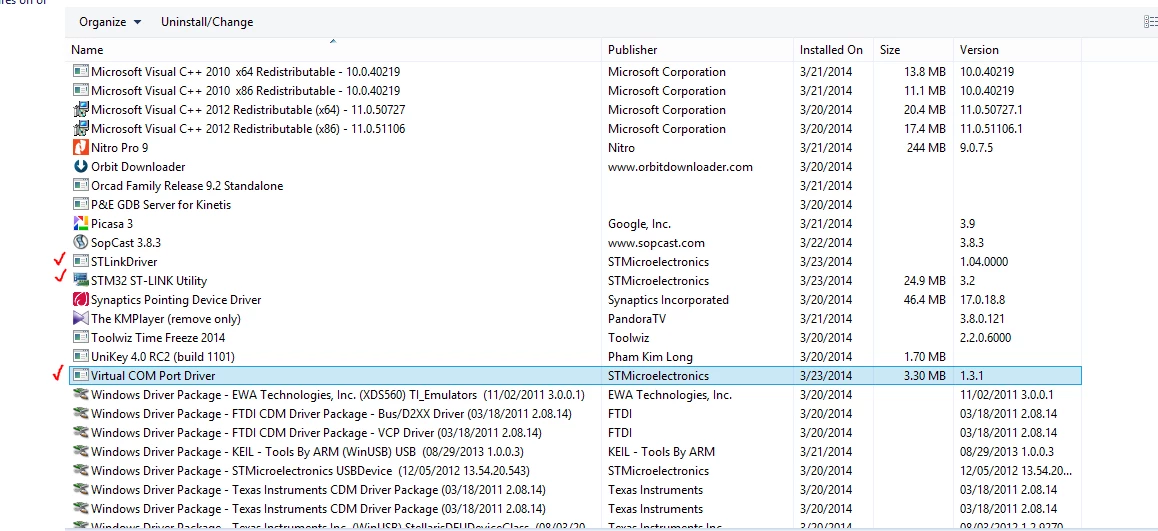Click Visual C++ 2010 x64 Redistributable icon

[80, 72]
